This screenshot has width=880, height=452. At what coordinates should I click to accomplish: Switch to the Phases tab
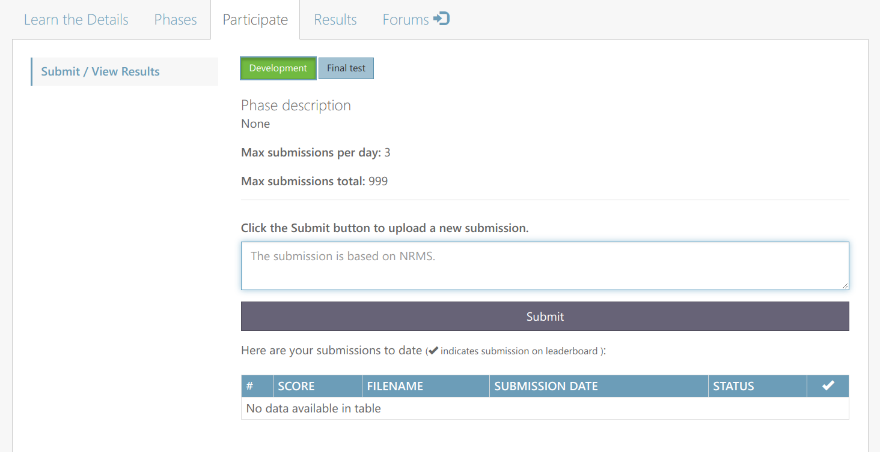[x=175, y=19]
